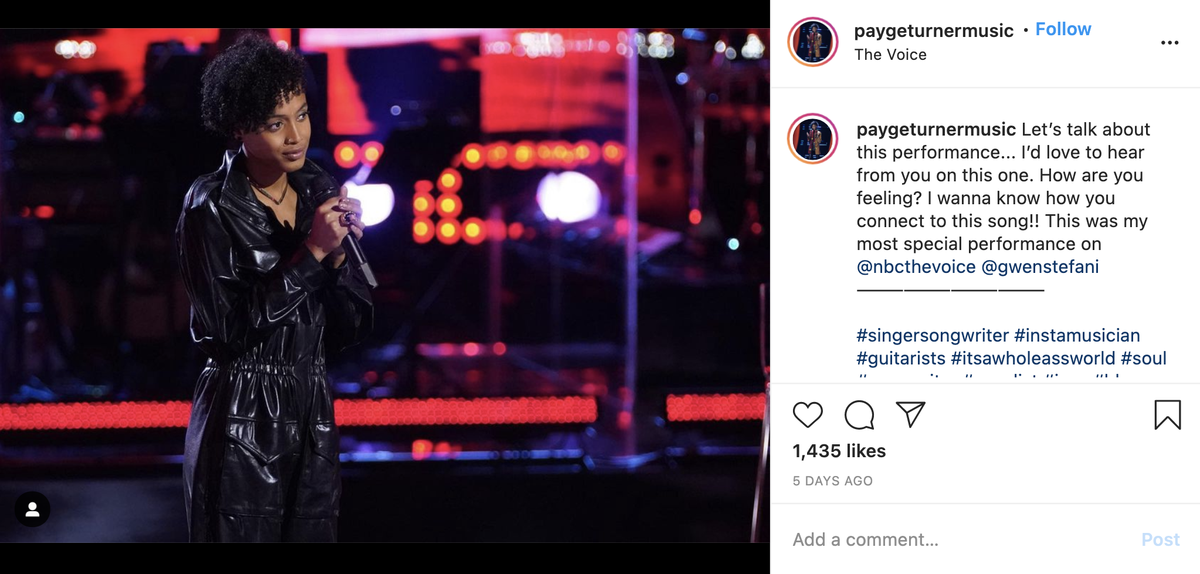Focus the Add a comment field
Viewport: 1200px width, 574px height.
pyautogui.click(x=960, y=539)
